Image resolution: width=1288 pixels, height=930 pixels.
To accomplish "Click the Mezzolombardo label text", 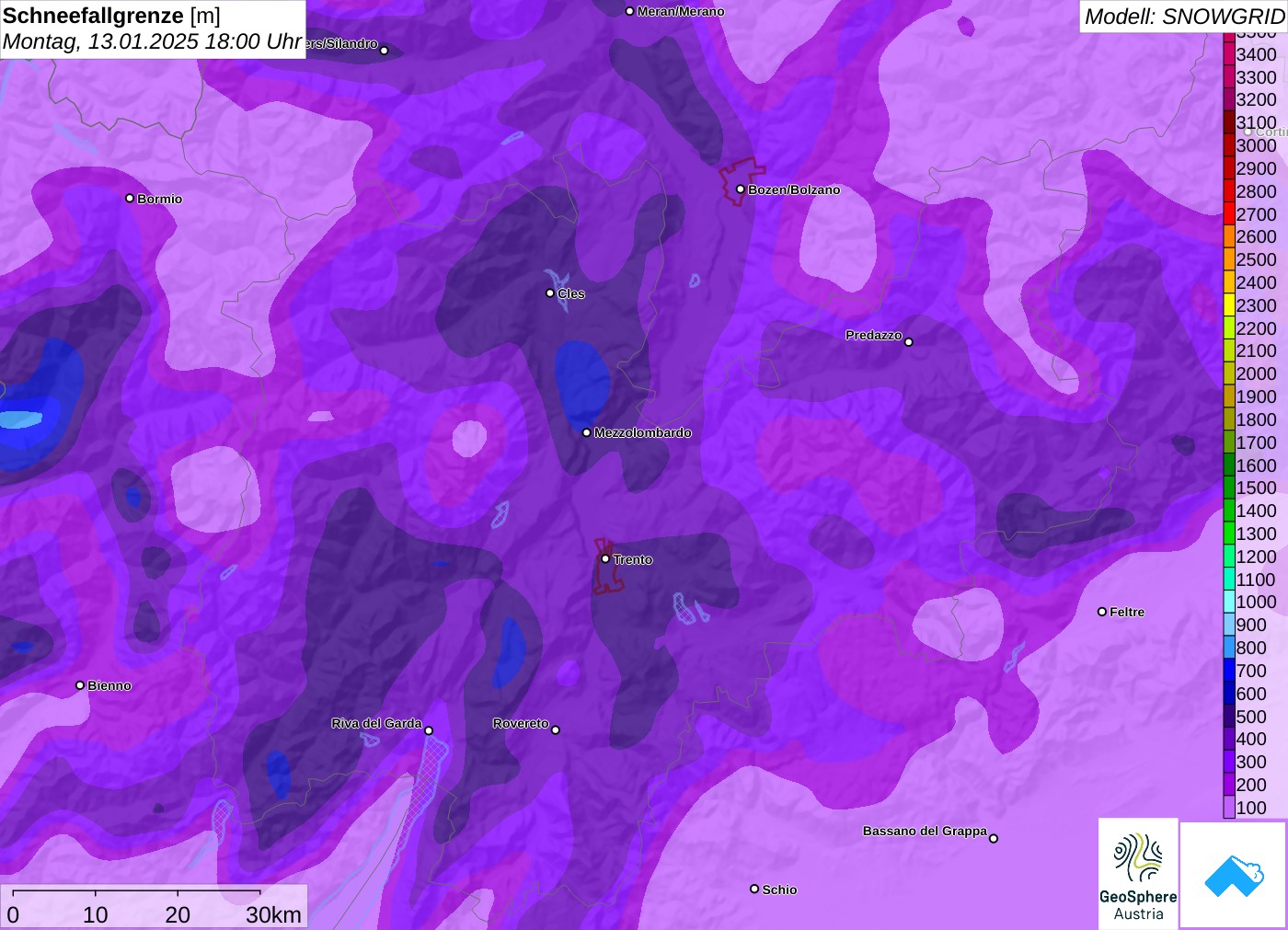I will coord(643,432).
